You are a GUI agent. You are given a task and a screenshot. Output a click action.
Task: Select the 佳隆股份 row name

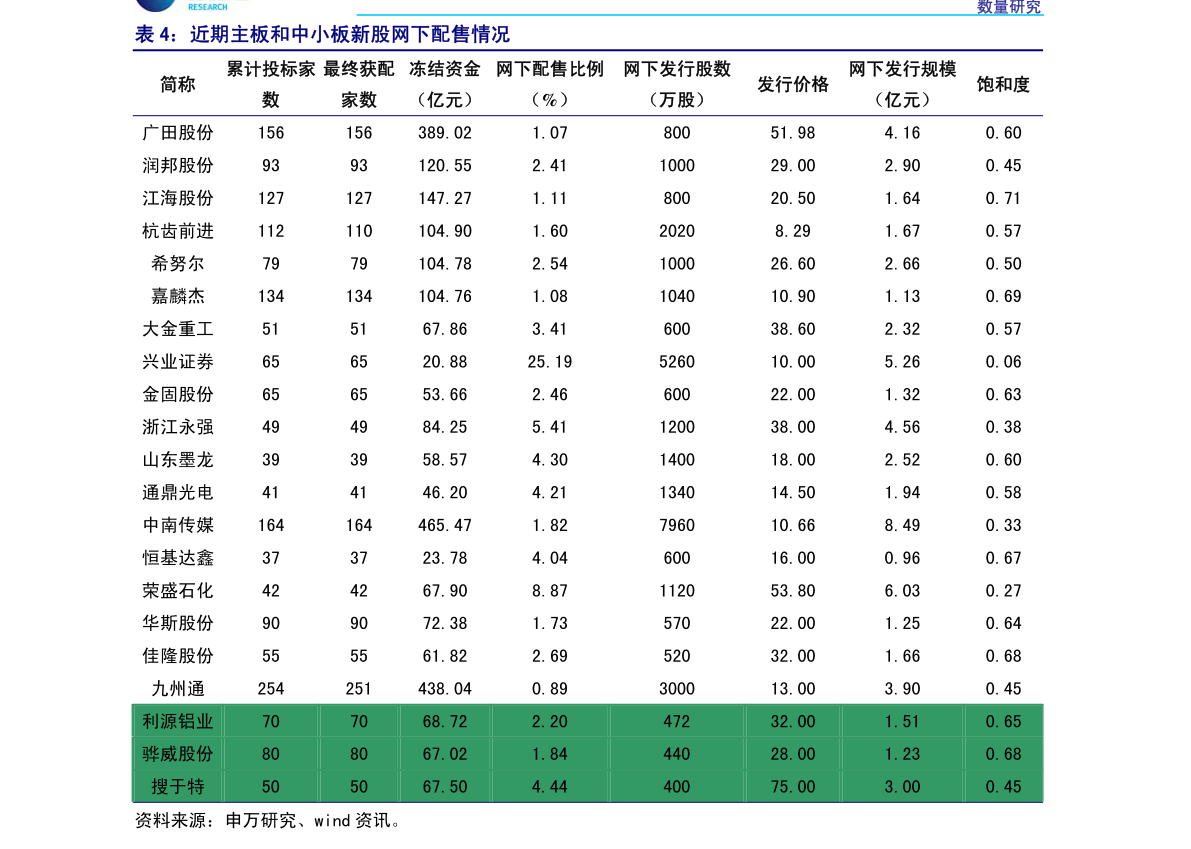pos(178,655)
